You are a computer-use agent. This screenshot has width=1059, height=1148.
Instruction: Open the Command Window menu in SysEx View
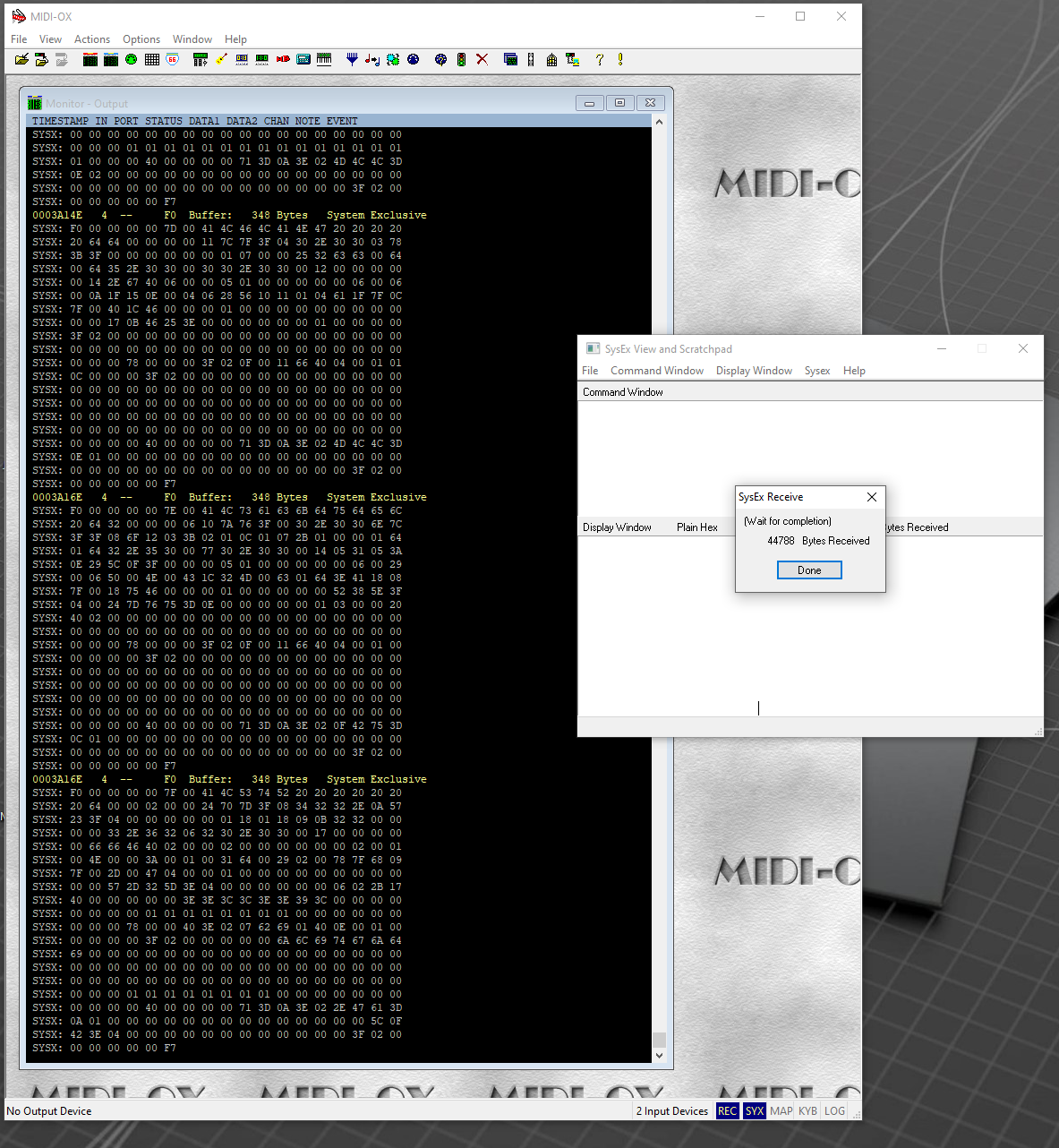(657, 371)
